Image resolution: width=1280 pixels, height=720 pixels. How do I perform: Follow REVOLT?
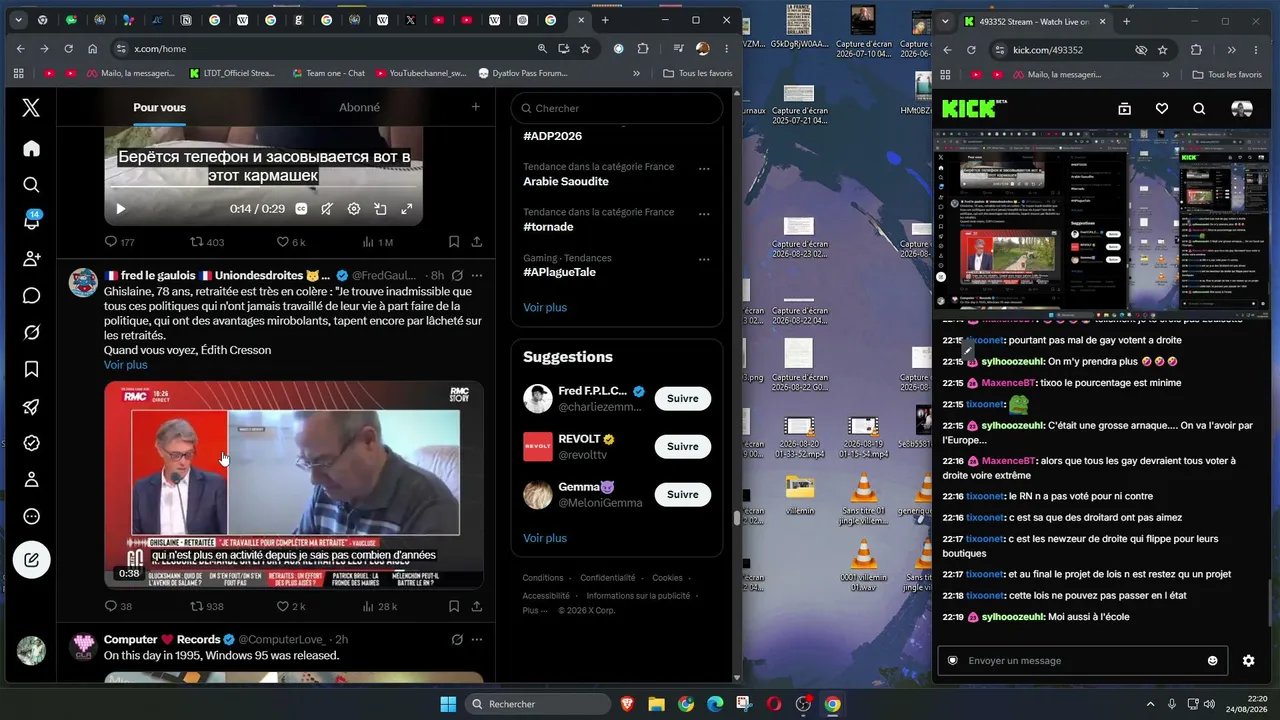point(683,446)
